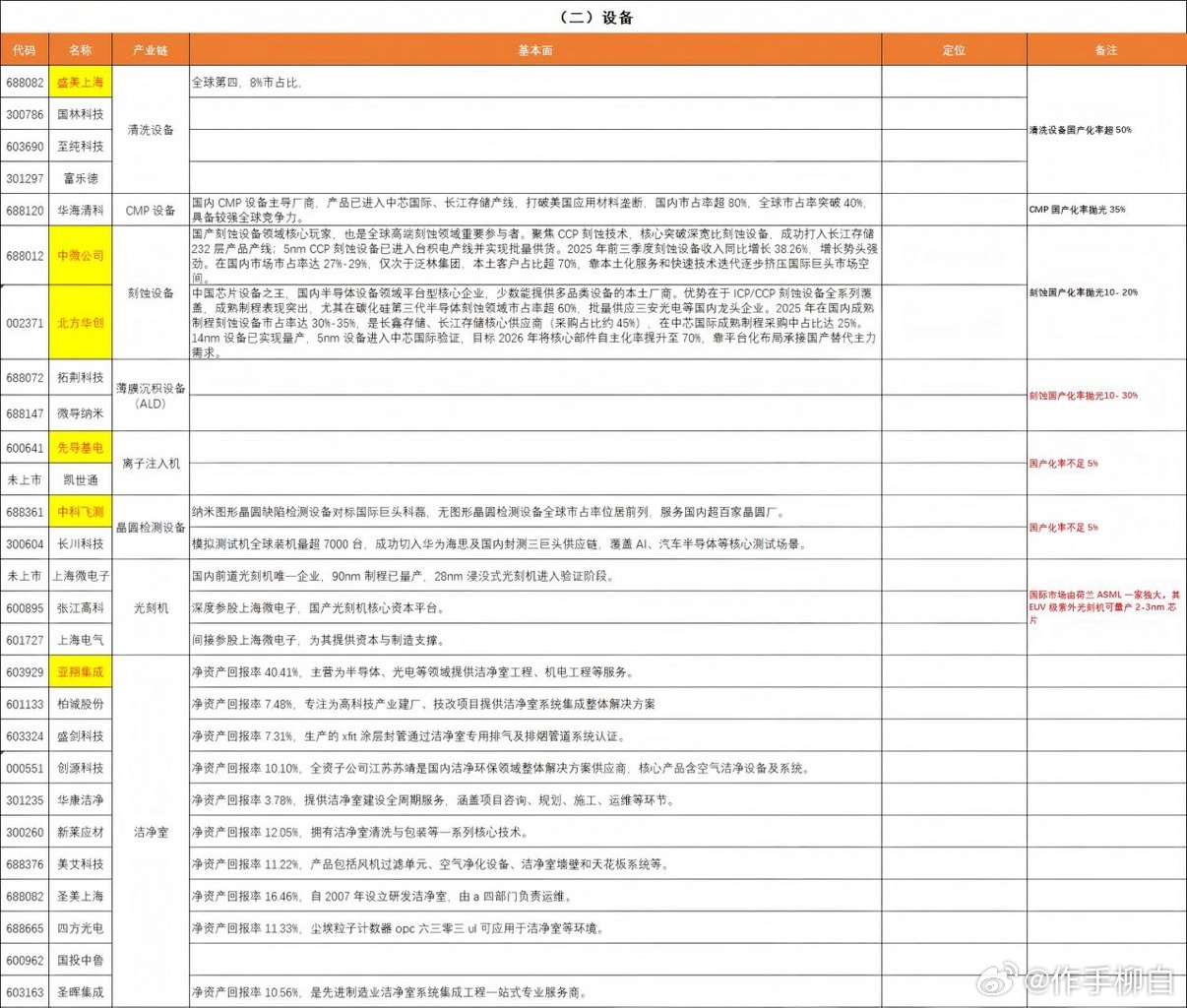Click the 名称 column header
This screenshot has height=1008, width=1187.
[81, 50]
